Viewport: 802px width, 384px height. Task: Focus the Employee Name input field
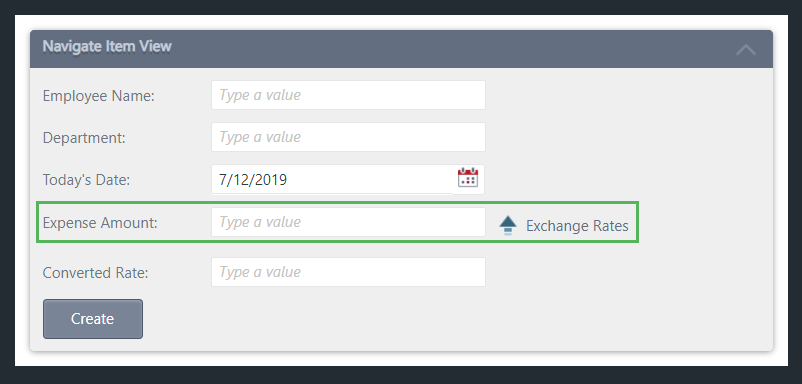point(348,95)
